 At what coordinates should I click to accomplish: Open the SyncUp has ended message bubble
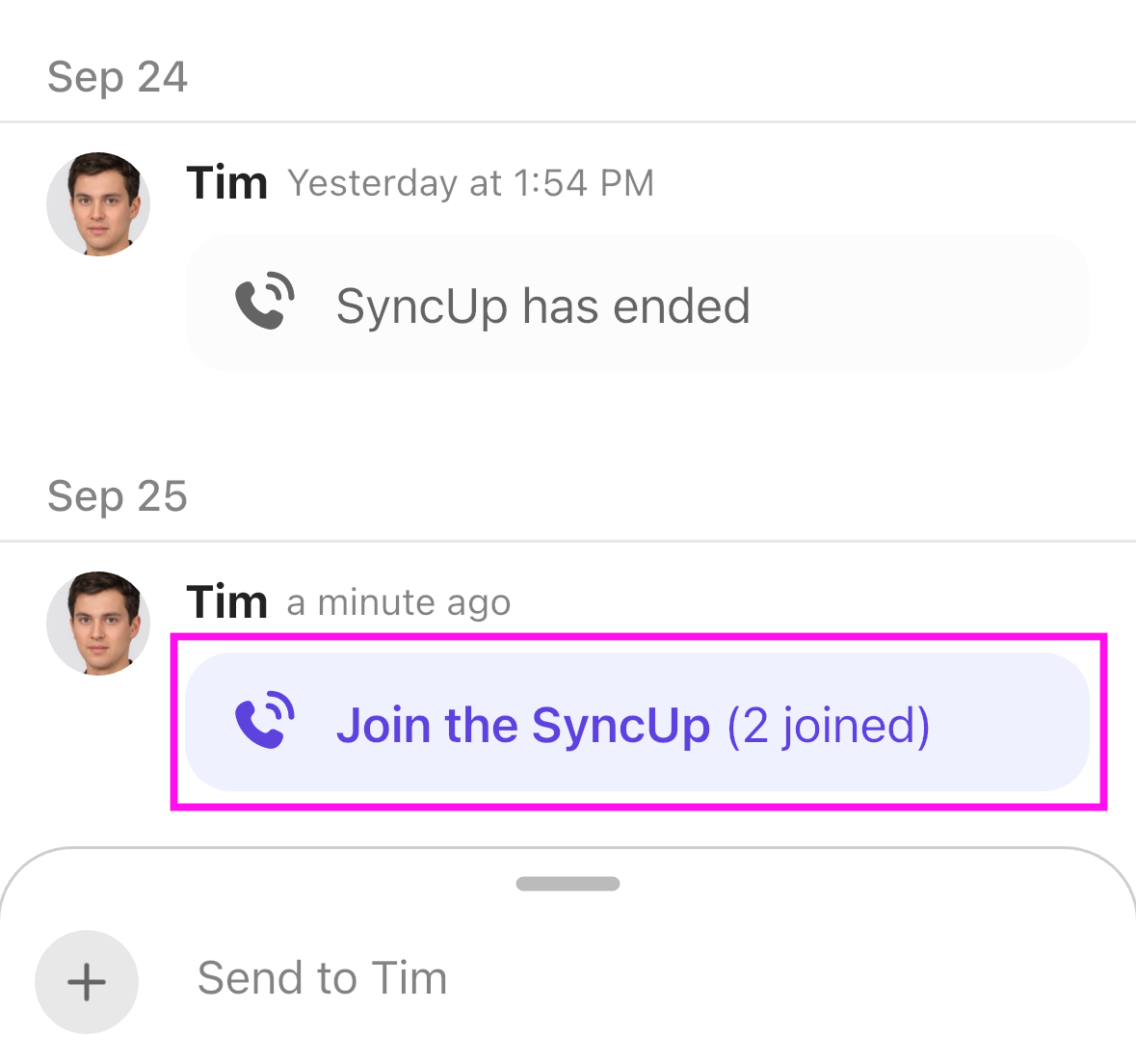point(636,302)
